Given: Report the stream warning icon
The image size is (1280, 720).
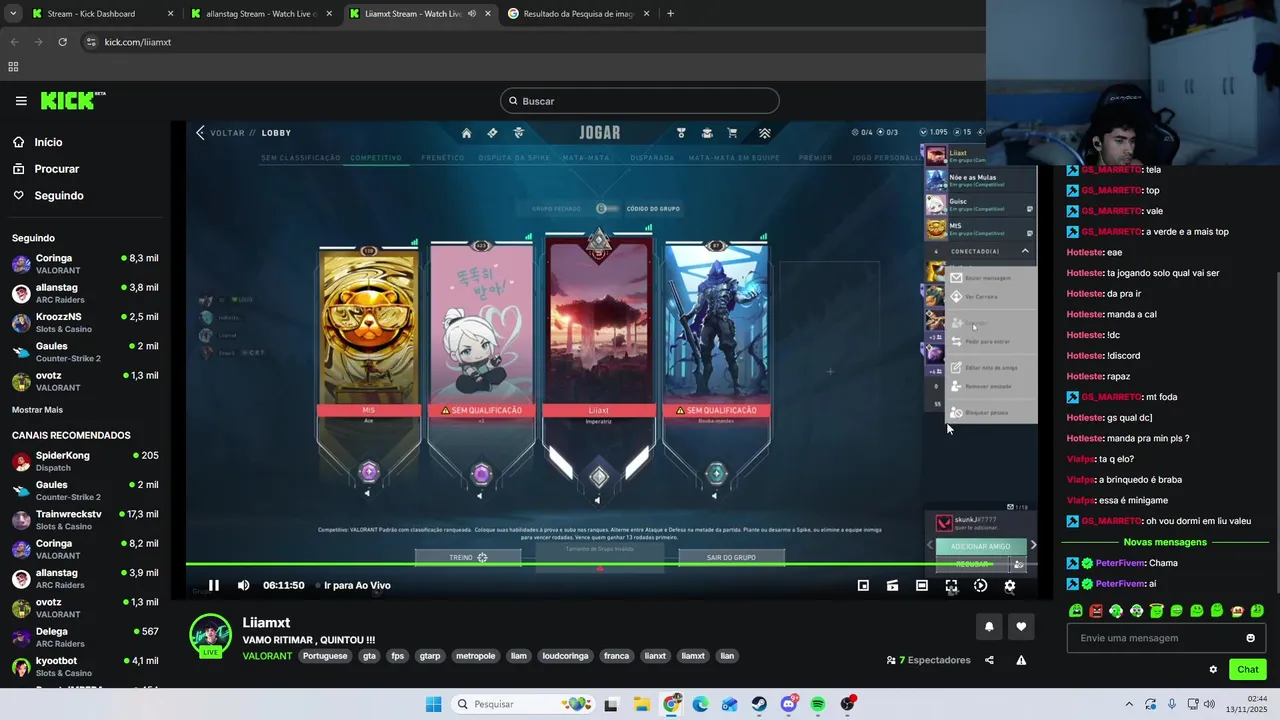Looking at the screenshot, I should tap(1021, 660).
